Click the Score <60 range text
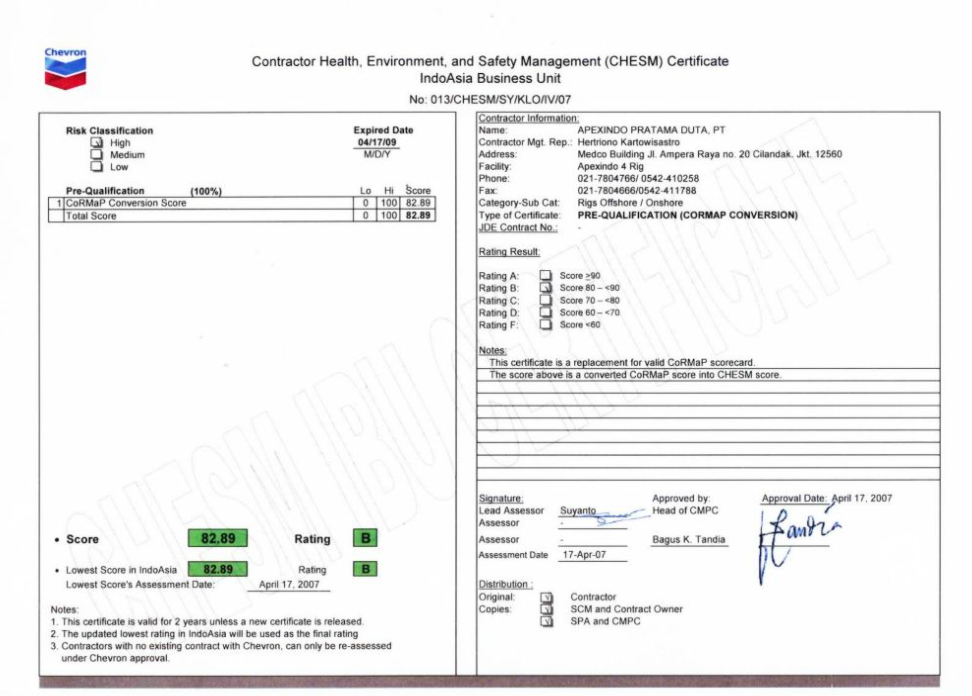 (x=580, y=325)
